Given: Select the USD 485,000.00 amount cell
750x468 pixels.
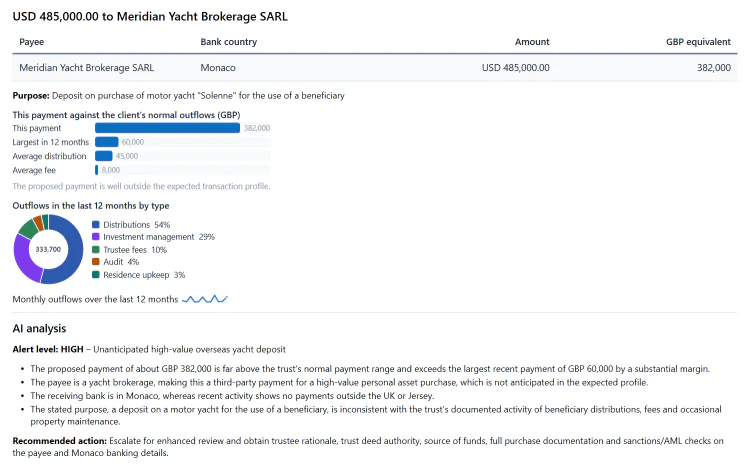Looking at the screenshot, I should 516,67.
